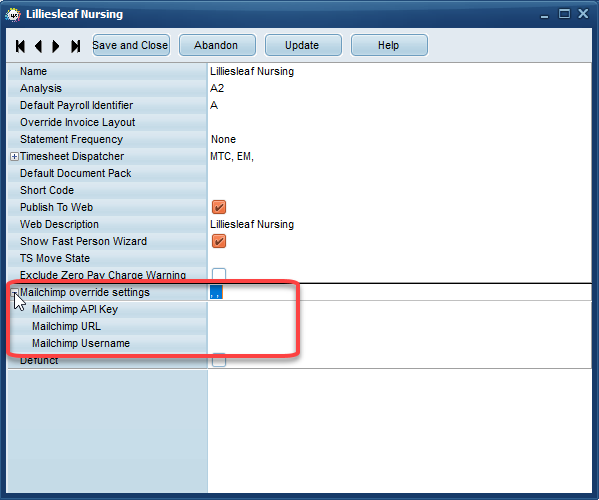The width and height of the screenshot is (599, 500).
Task: Go to first record arrow
Action: click(20, 46)
